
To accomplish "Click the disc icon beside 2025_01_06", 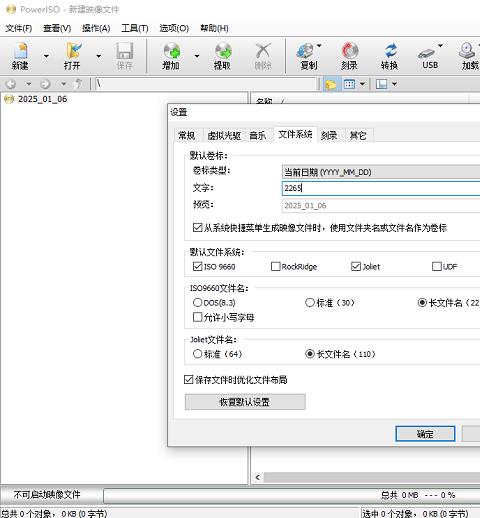I will [x=9, y=99].
